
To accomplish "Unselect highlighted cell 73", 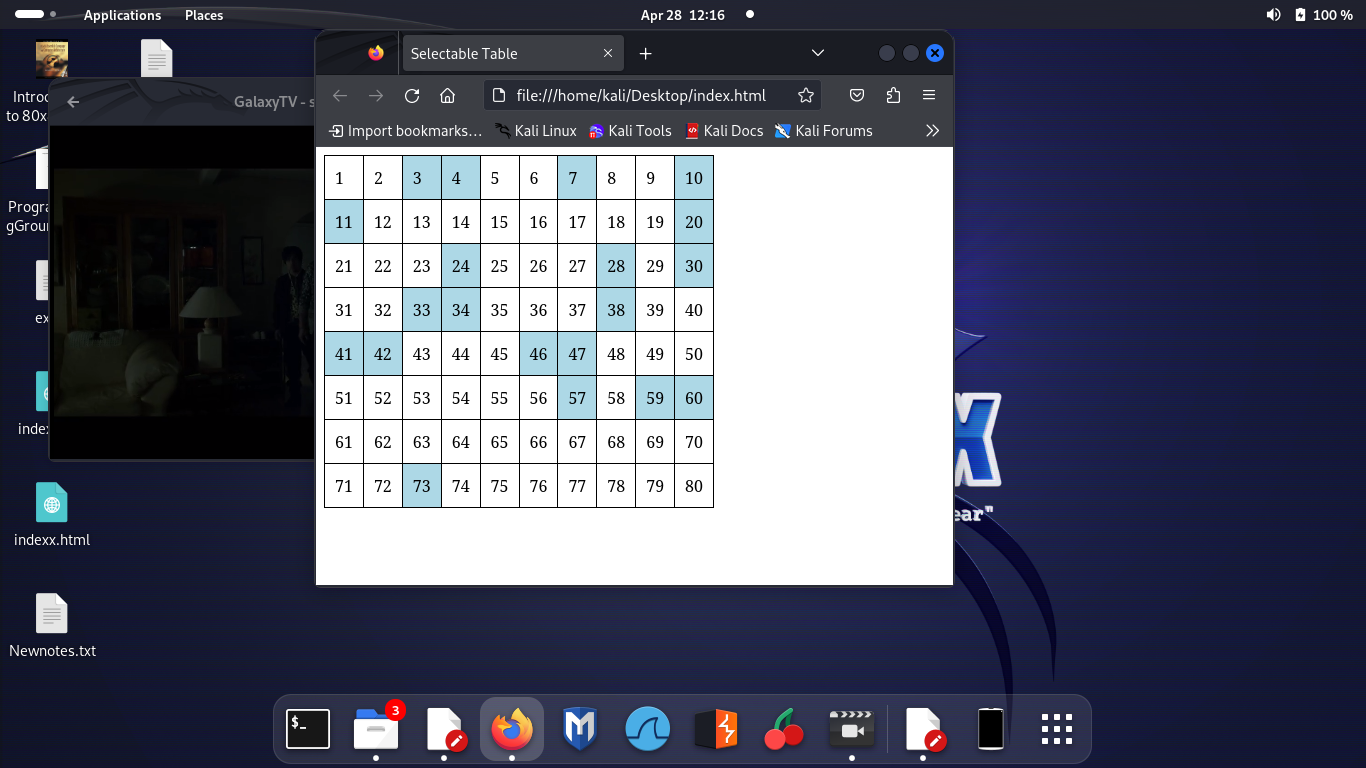I will click(422, 486).
